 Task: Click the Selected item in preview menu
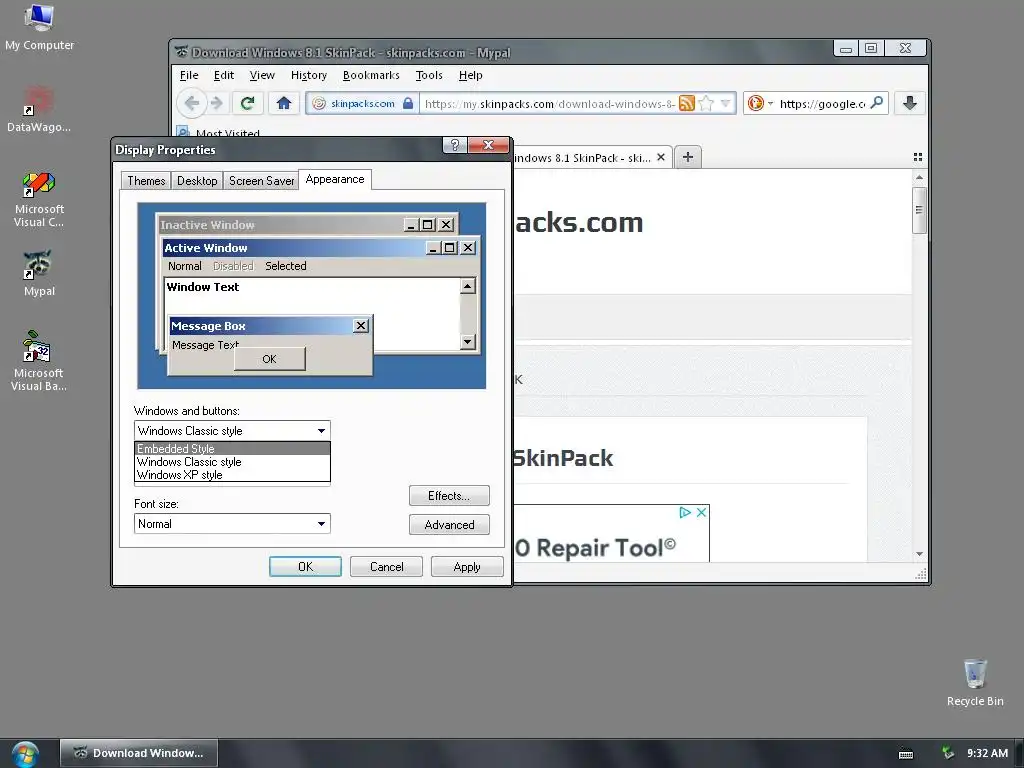point(285,266)
